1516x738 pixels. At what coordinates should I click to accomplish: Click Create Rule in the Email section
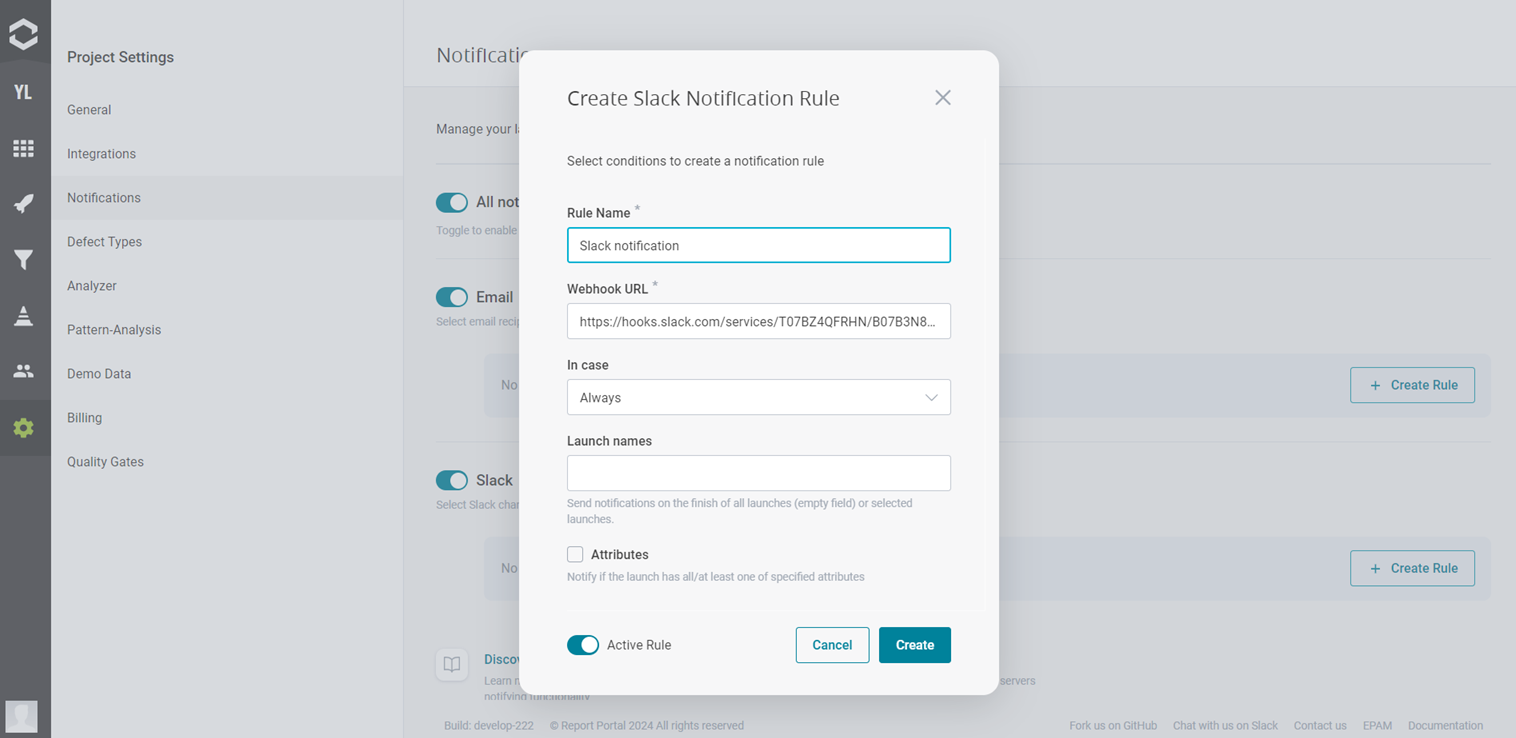pos(1412,385)
